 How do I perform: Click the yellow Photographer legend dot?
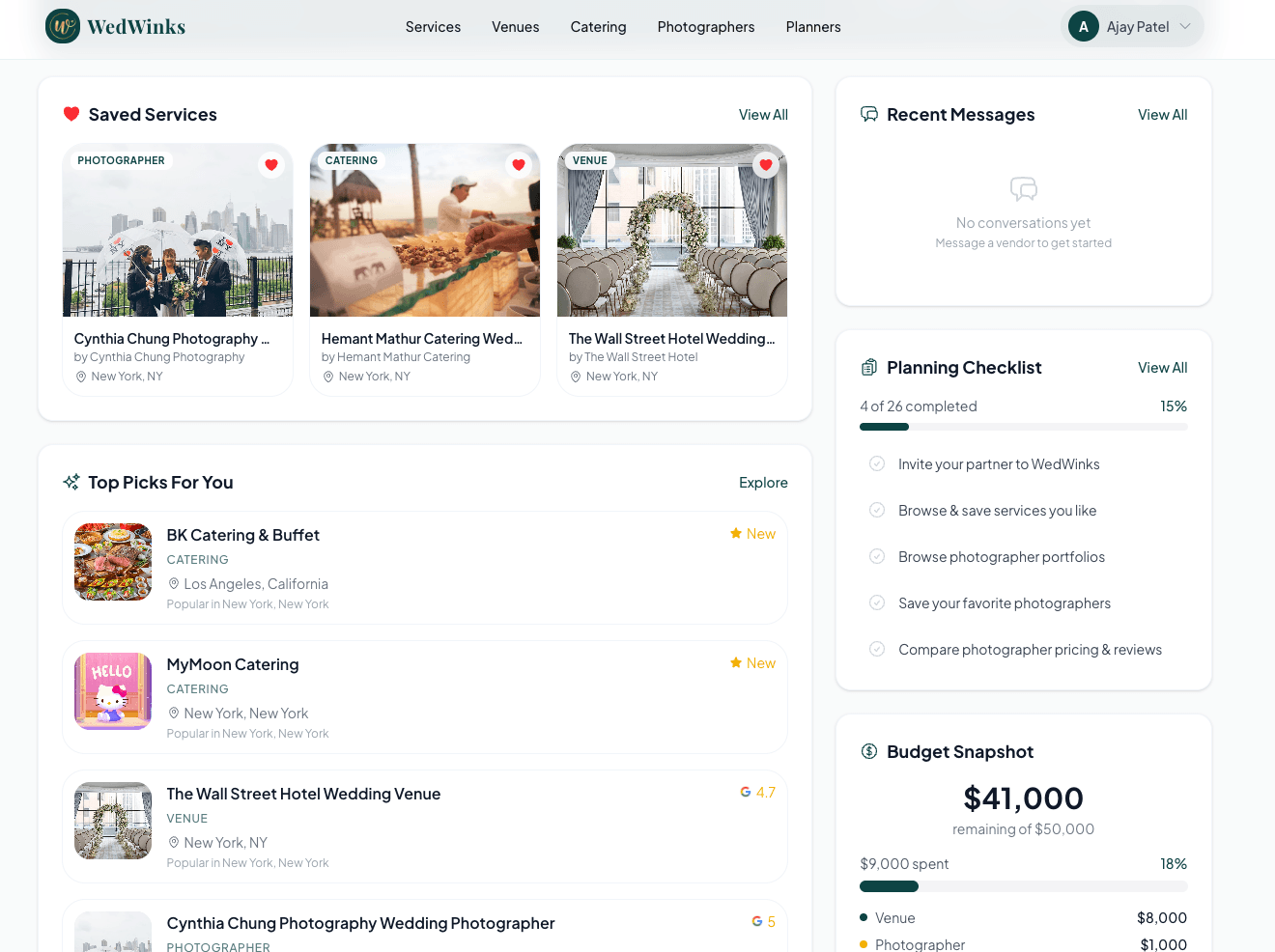[864, 944]
